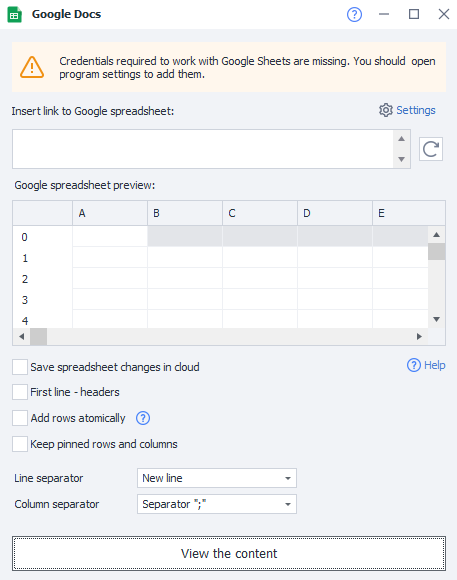Expand the Line separator dropdown
Viewport: 457px width, 580px height.
pos(216,478)
